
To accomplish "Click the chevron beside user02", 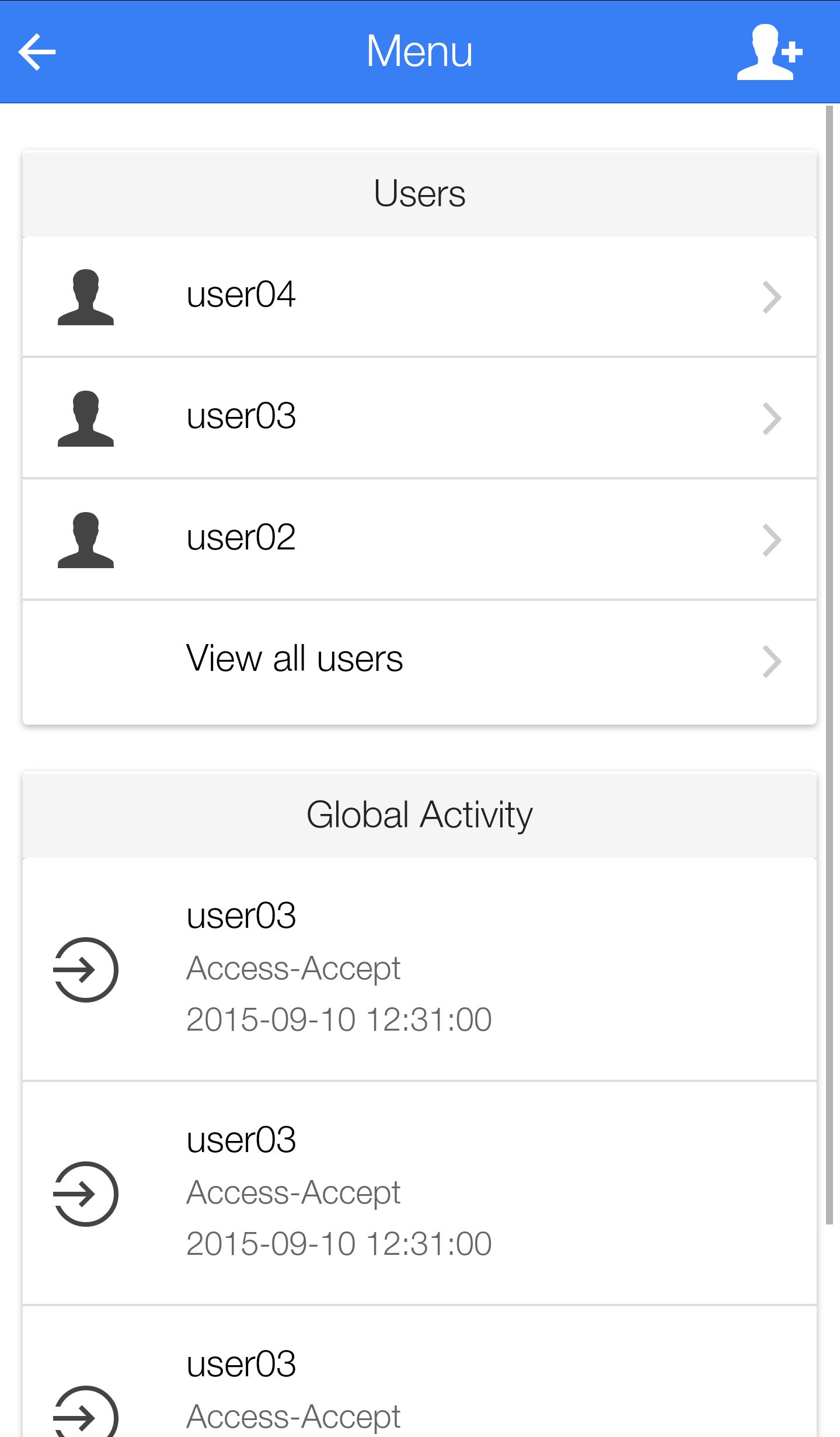I will (x=772, y=540).
